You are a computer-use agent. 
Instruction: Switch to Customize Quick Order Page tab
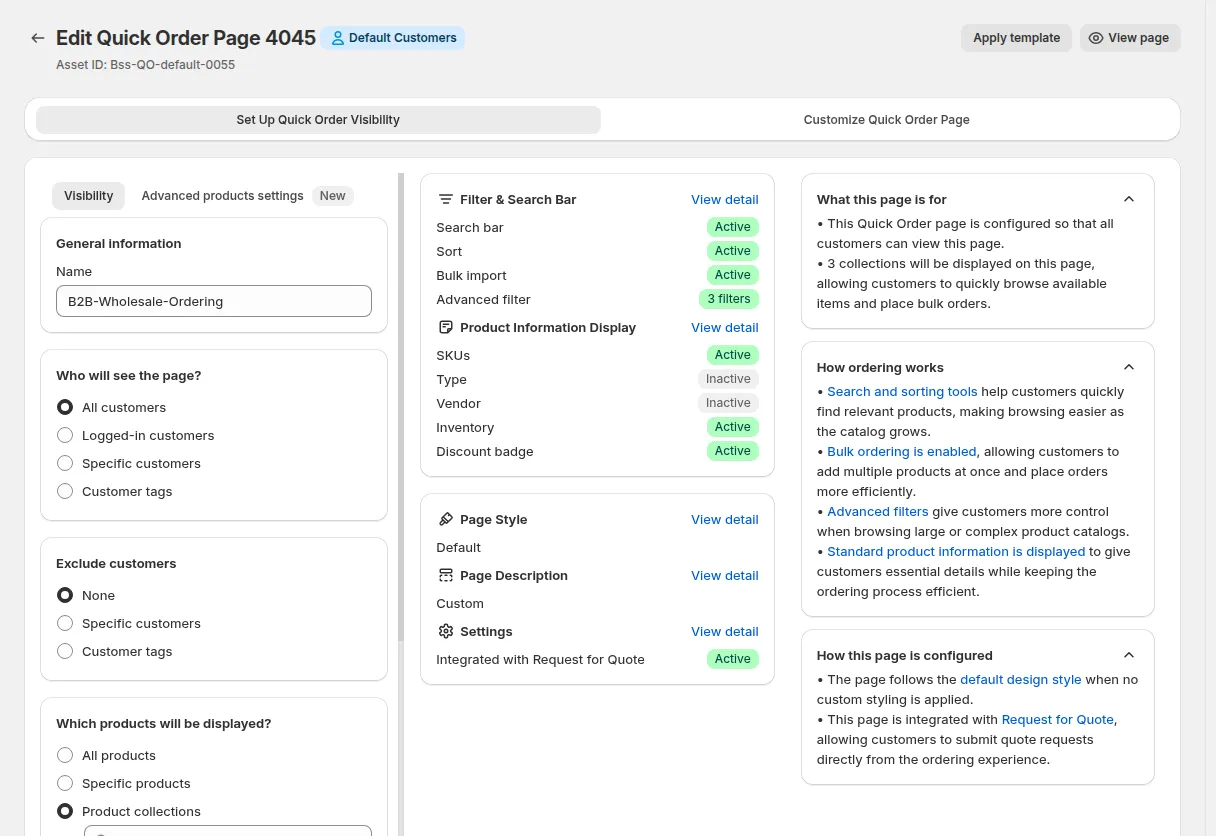tap(886, 120)
